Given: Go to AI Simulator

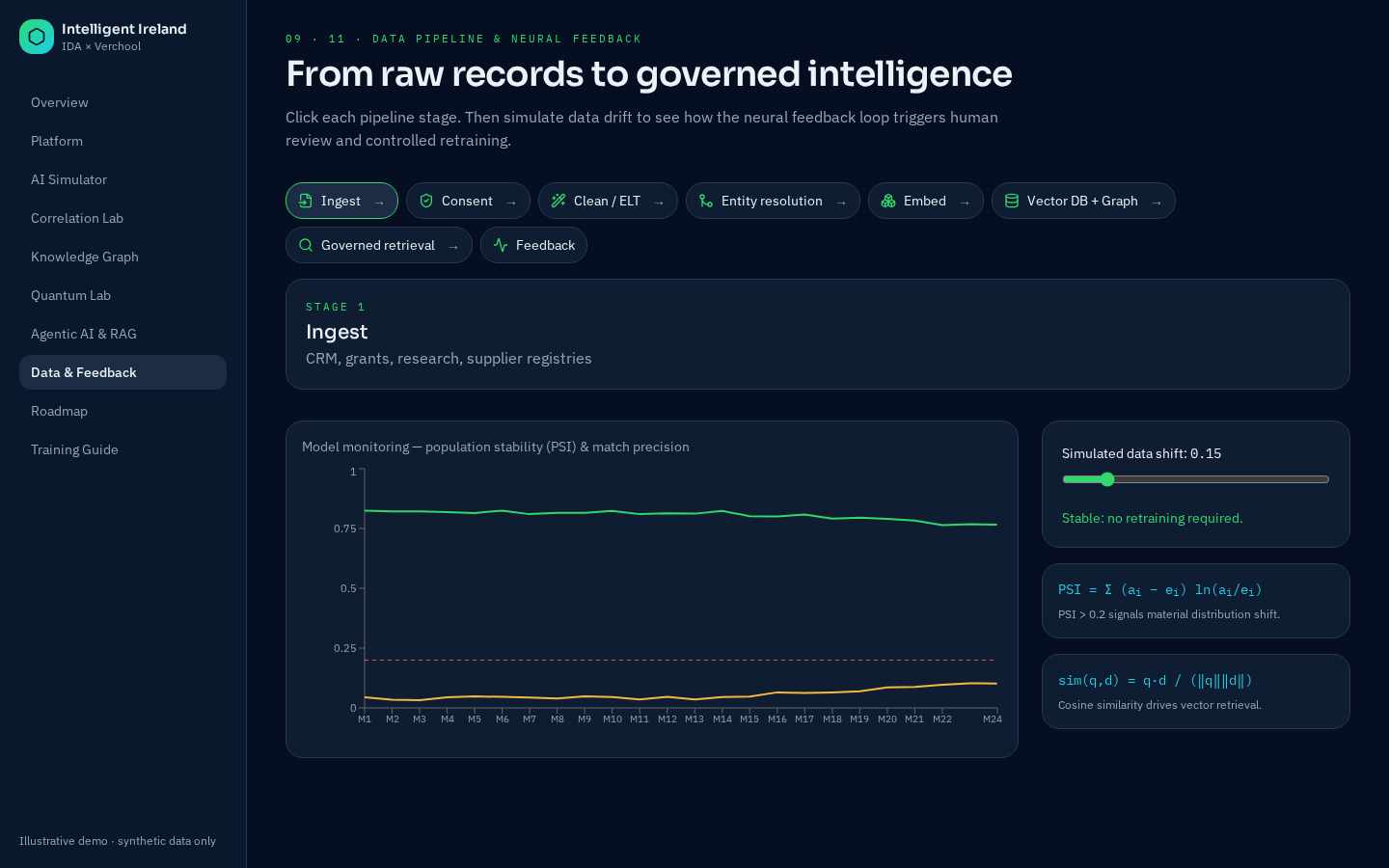Looking at the screenshot, I should coord(123,179).
